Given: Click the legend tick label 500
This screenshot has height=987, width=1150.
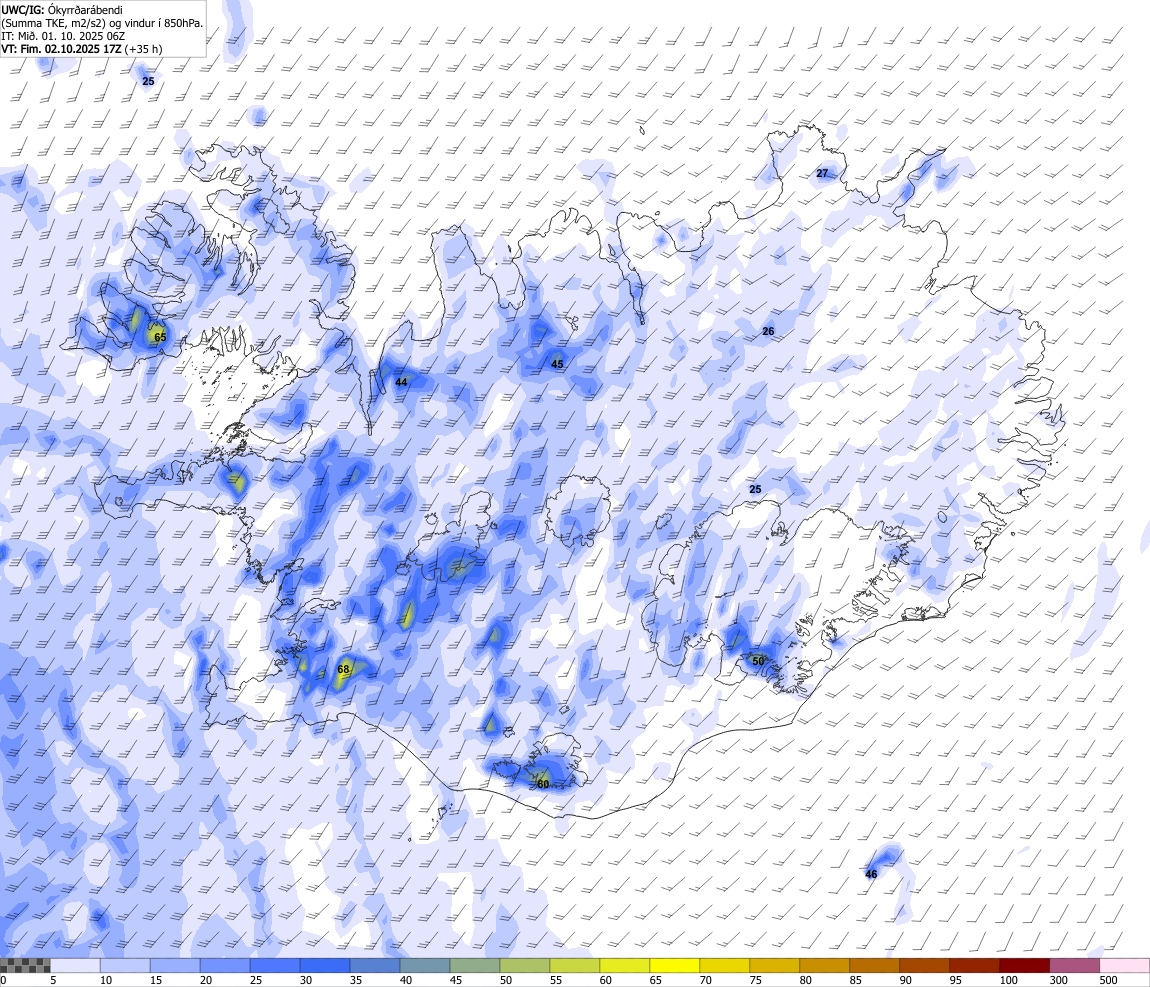Looking at the screenshot, I should click(x=1108, y=980).
